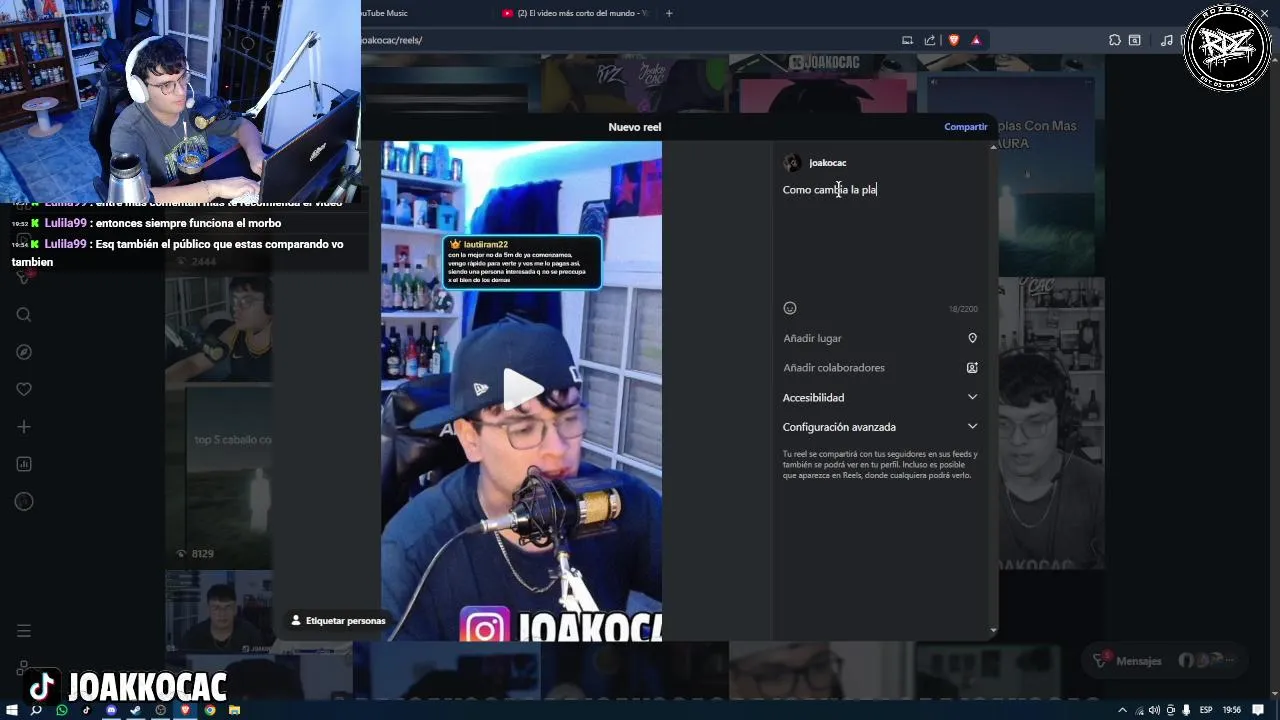Open media control music note icon
This screenshot has height=720, width=1280.
coord(1167,40)
